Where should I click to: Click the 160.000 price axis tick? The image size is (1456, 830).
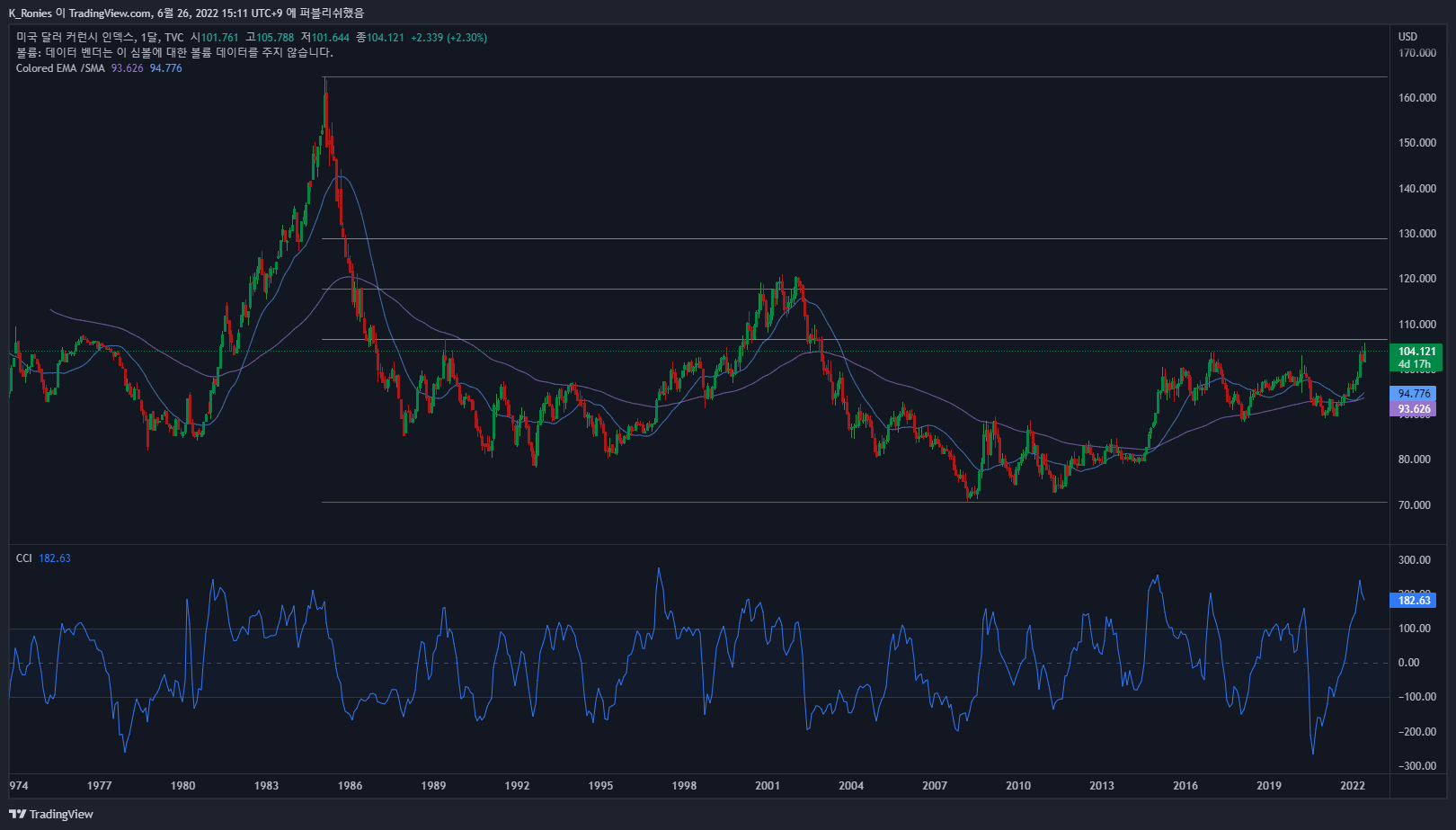pyautogui.click(x=1417, y=98)
